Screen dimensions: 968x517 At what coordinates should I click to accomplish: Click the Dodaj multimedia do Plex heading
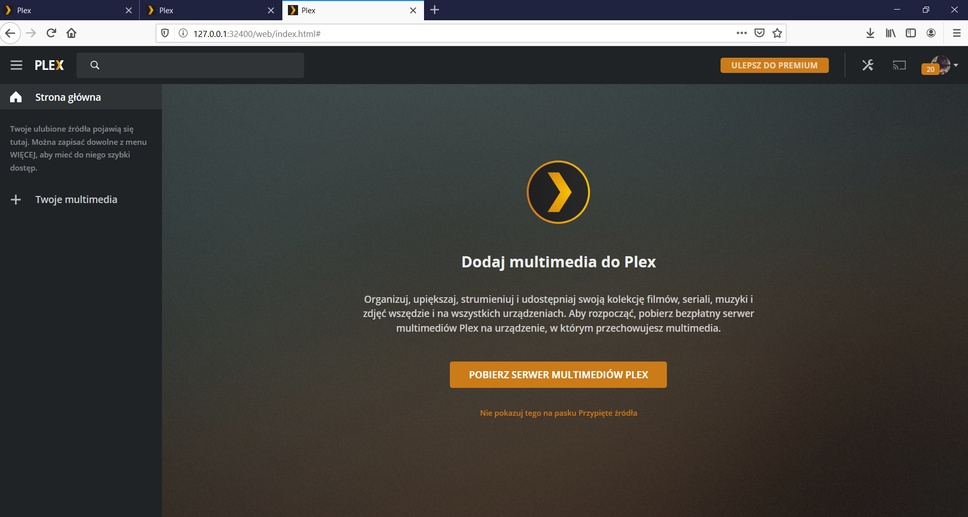(558, 262)
